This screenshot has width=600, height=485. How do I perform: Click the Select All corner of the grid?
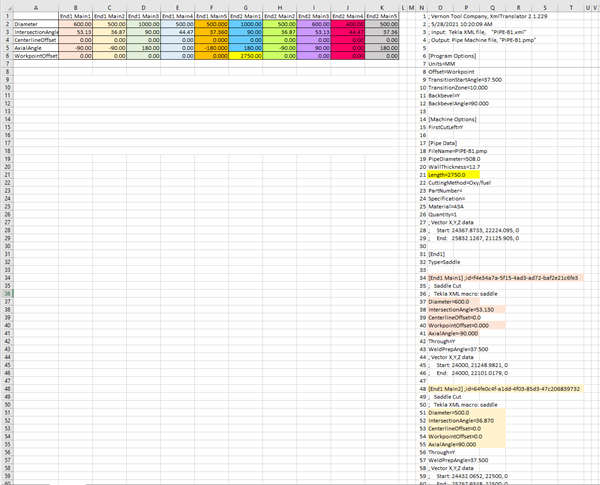tap(7, 8)
